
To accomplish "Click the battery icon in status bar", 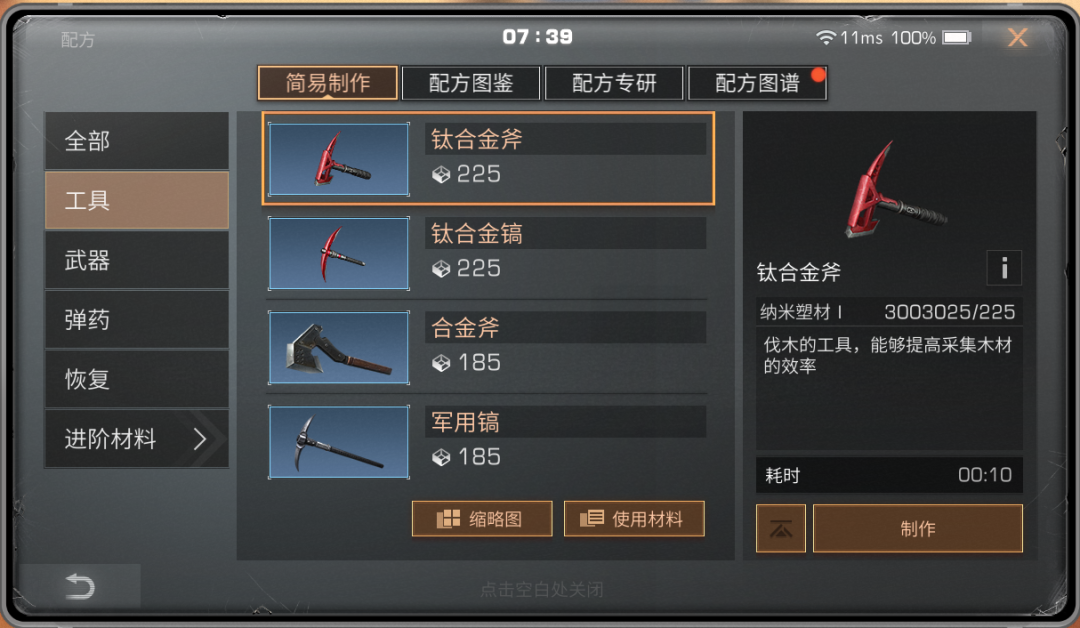I will pyautogui.click(x=957, y=37).
